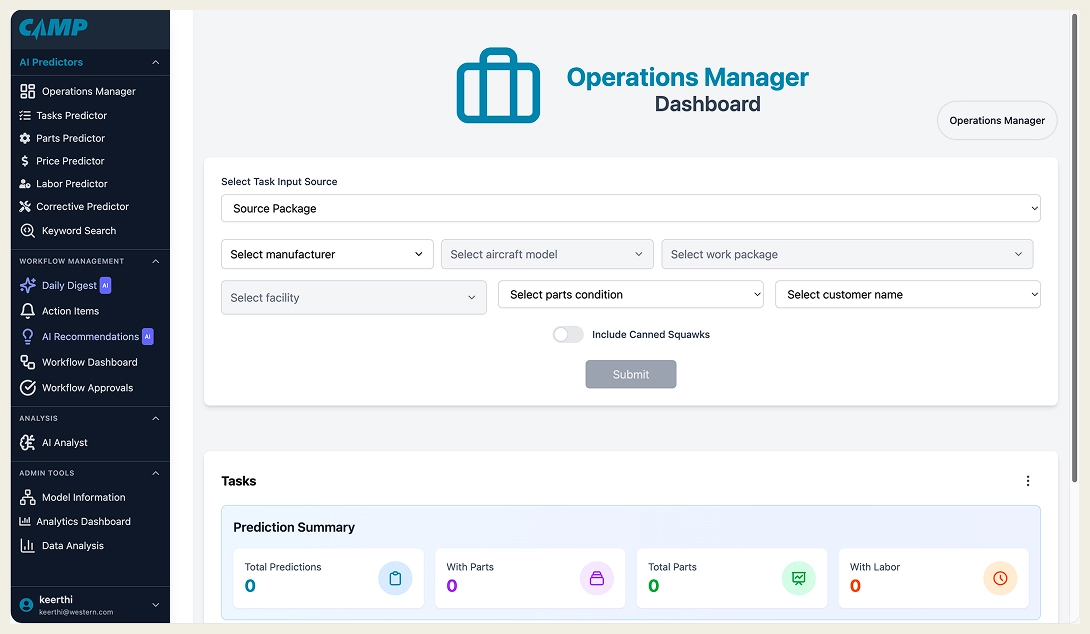Open the three-dot menu in Tasks panel
Image resolution: width=1090 pixels, height=634 pixels.
tap(1028, 481)
